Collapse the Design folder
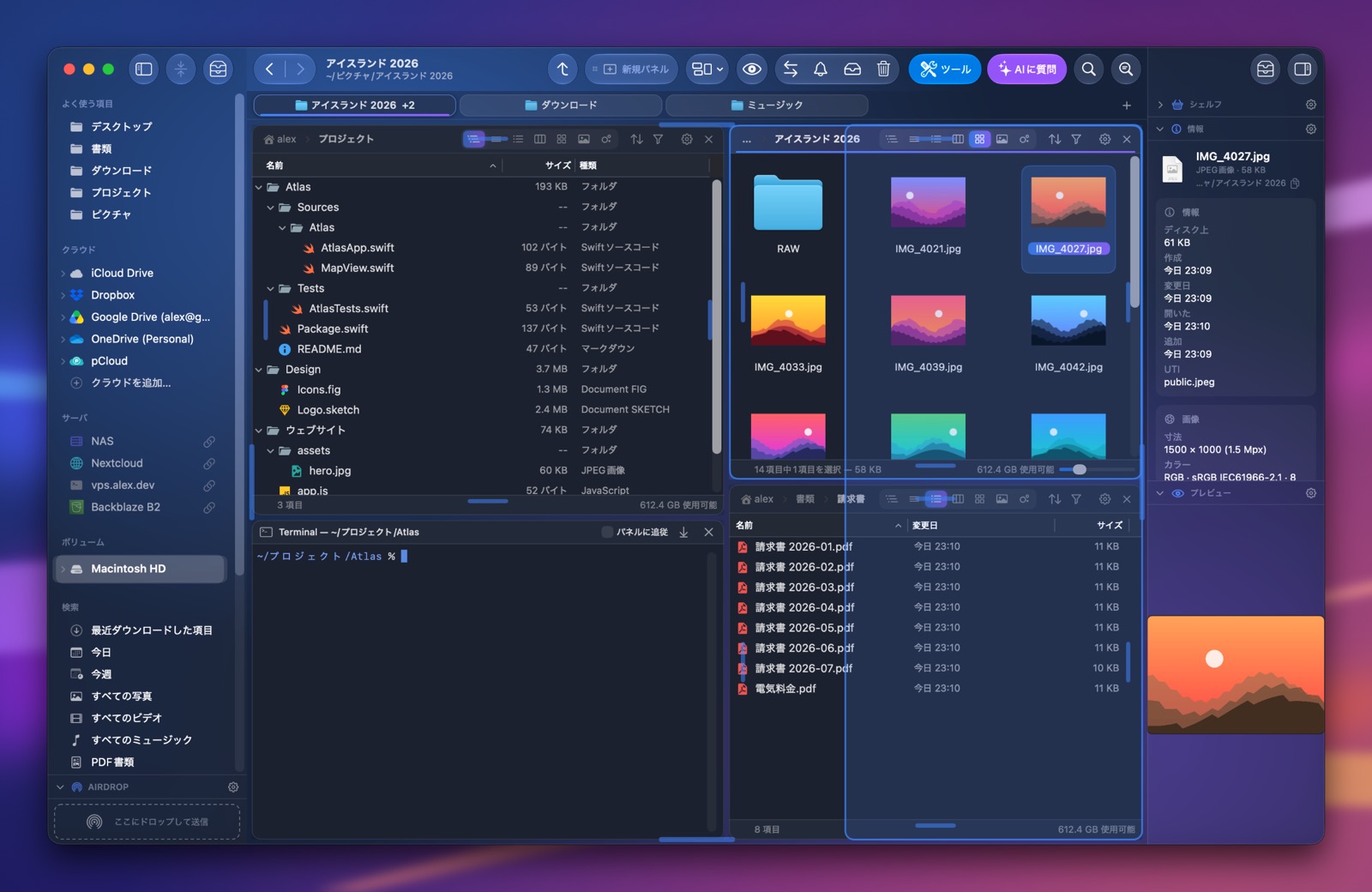The width and height of the screenshot is (1372, 892). [x=259, y=370]
